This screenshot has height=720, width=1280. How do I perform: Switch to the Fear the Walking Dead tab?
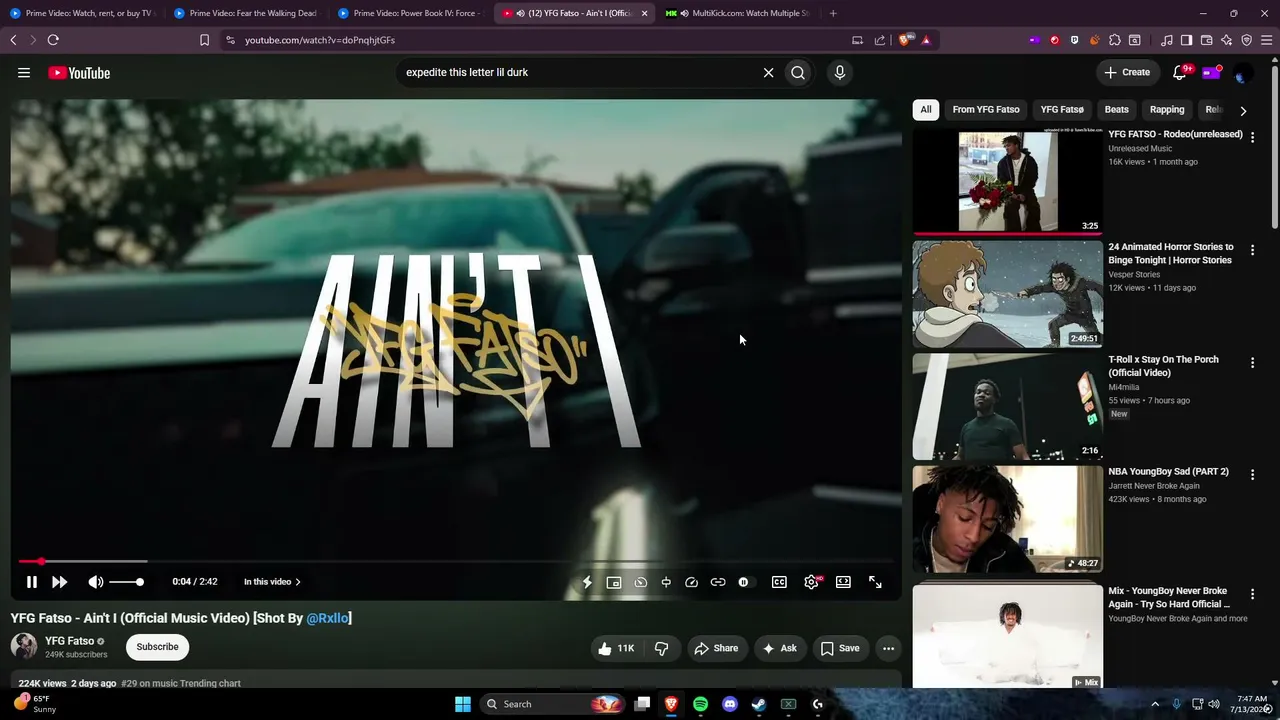pos(245,13)
